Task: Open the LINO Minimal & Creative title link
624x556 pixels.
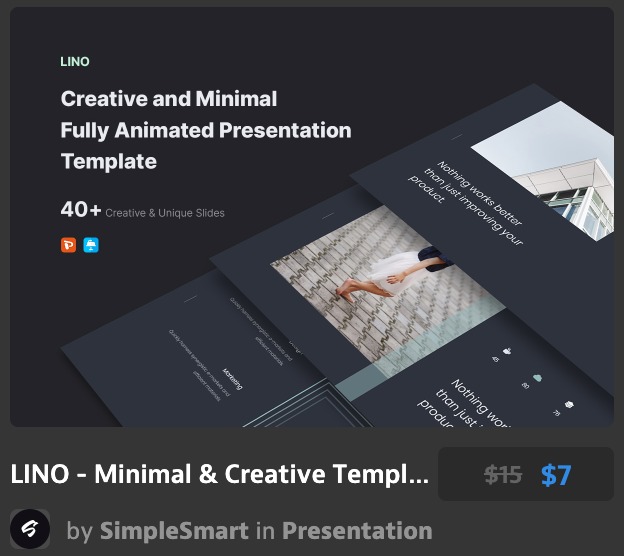Action: click(219, 475)
